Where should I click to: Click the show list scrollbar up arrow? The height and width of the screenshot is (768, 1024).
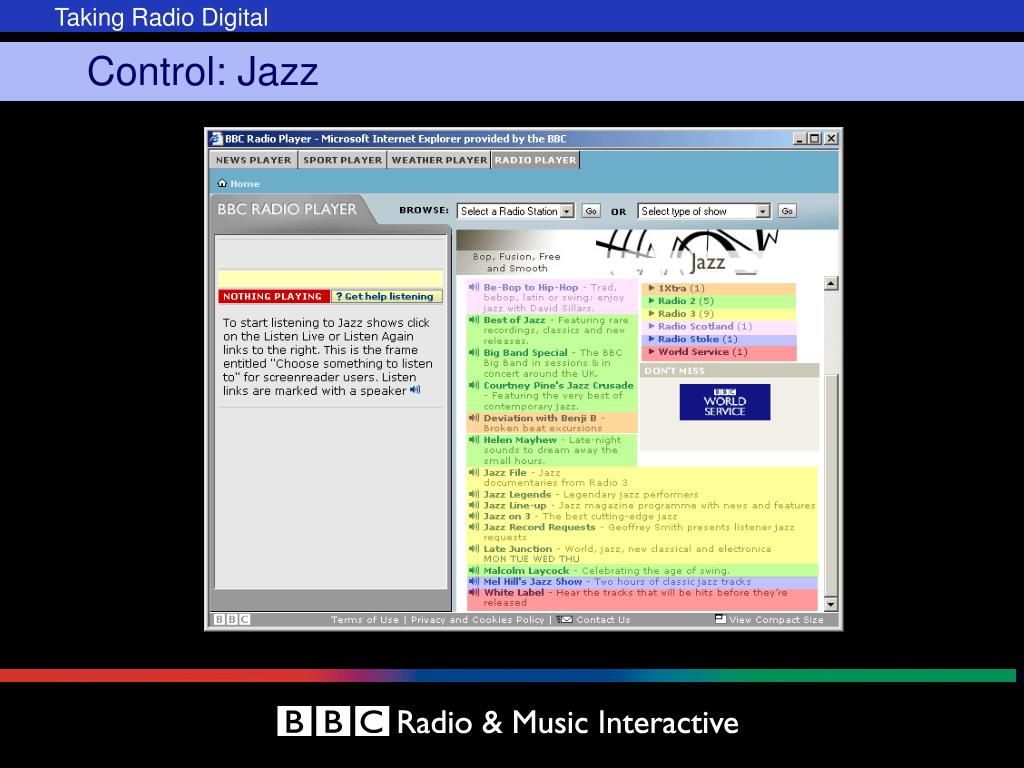tap(831, 283)
